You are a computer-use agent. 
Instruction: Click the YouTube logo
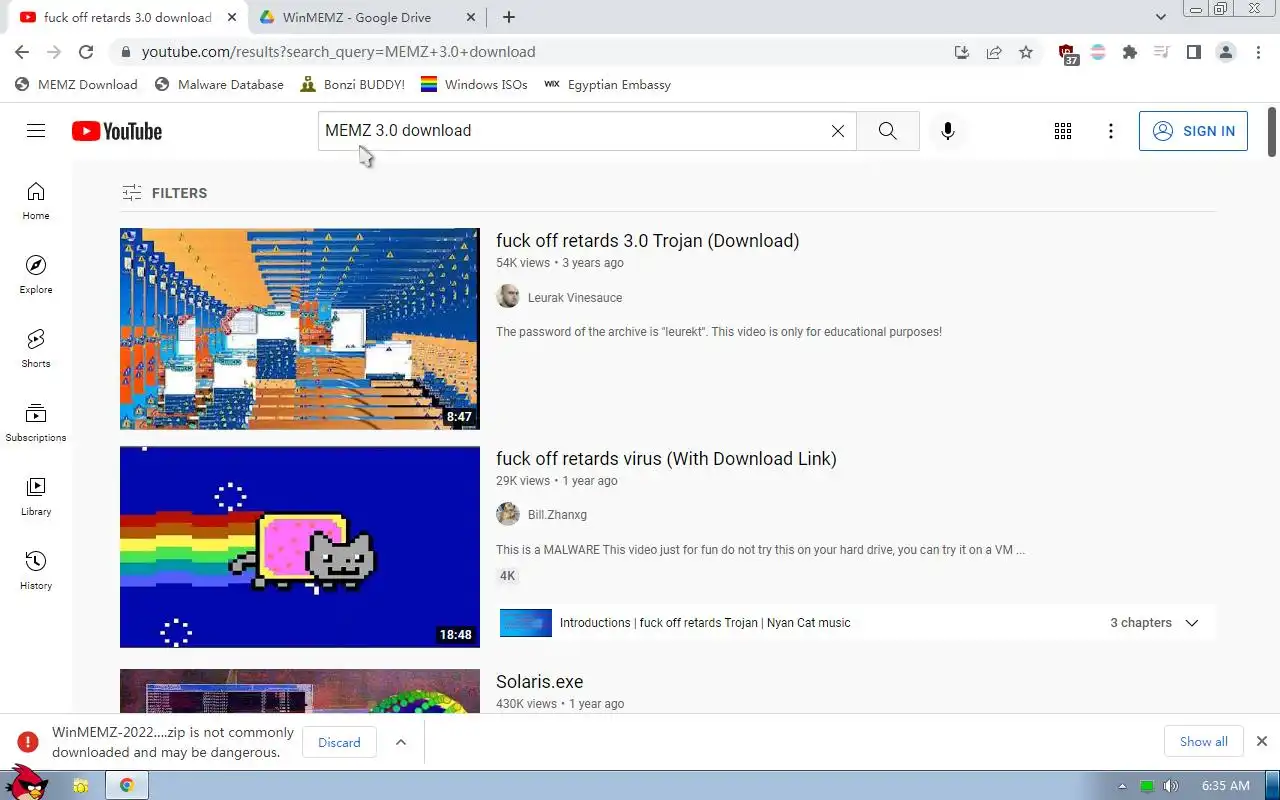[117, 131]
